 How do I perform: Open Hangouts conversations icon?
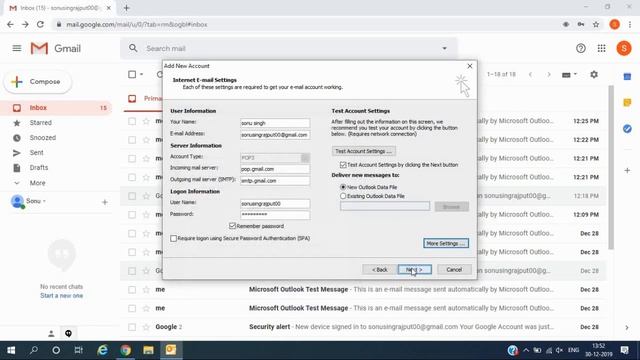68,334
